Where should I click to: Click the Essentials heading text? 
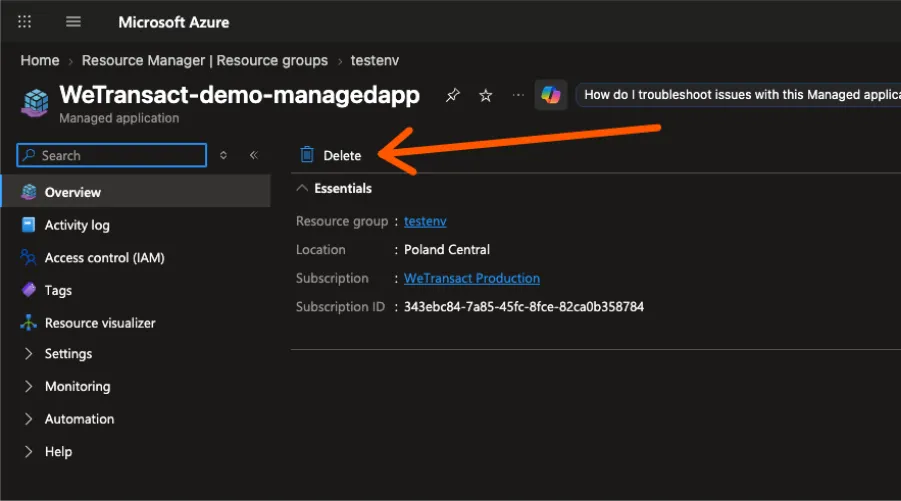(x=343, y=188)
